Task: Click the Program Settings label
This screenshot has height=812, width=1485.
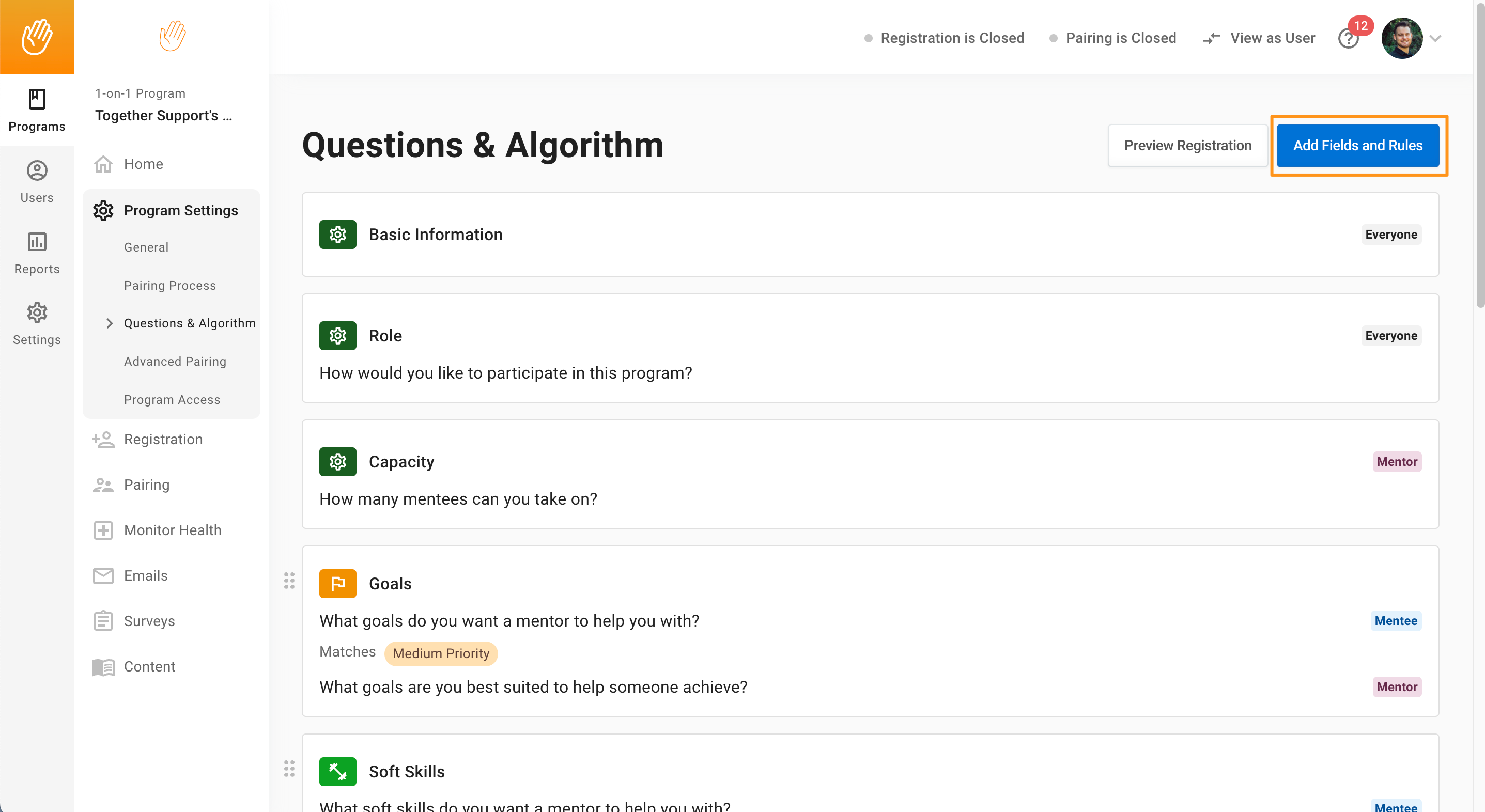Action: [181, 210]
